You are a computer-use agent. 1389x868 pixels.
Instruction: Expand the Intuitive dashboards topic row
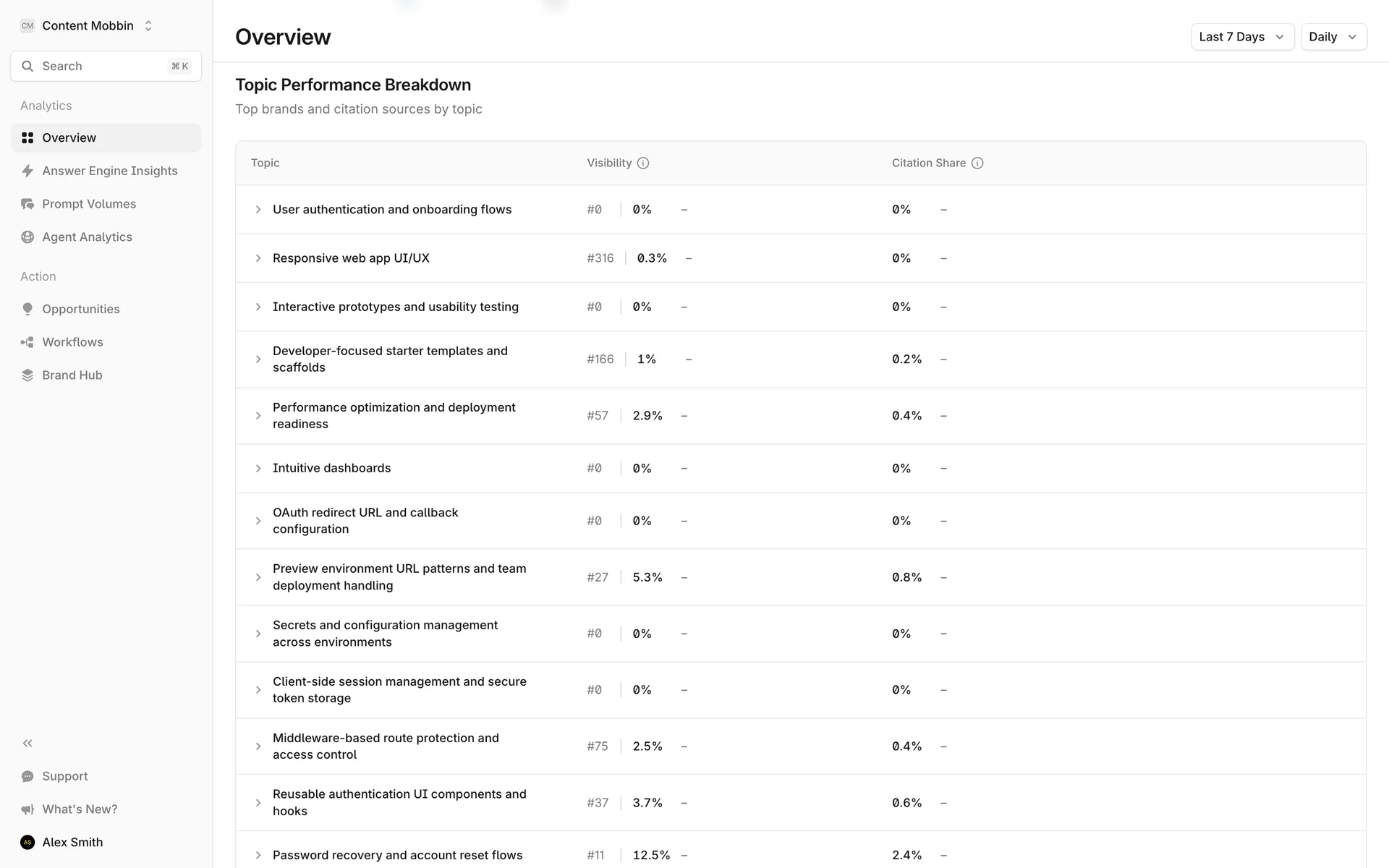[258, 469]
